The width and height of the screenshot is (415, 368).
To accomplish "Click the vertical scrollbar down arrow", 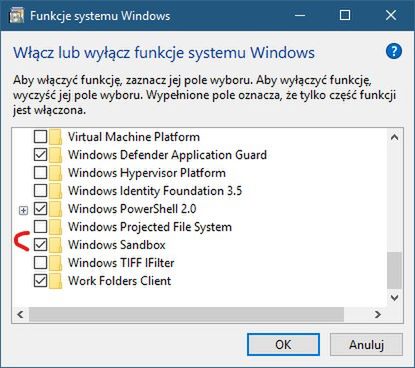I will coord(394,298).
